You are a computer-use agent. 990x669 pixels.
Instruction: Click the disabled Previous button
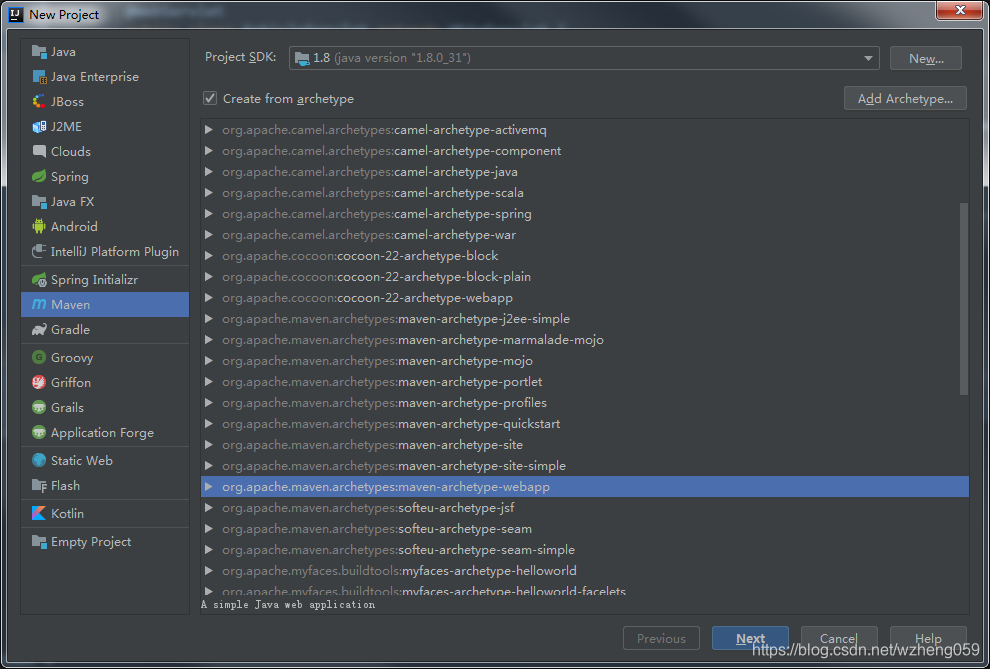point(661,638)
